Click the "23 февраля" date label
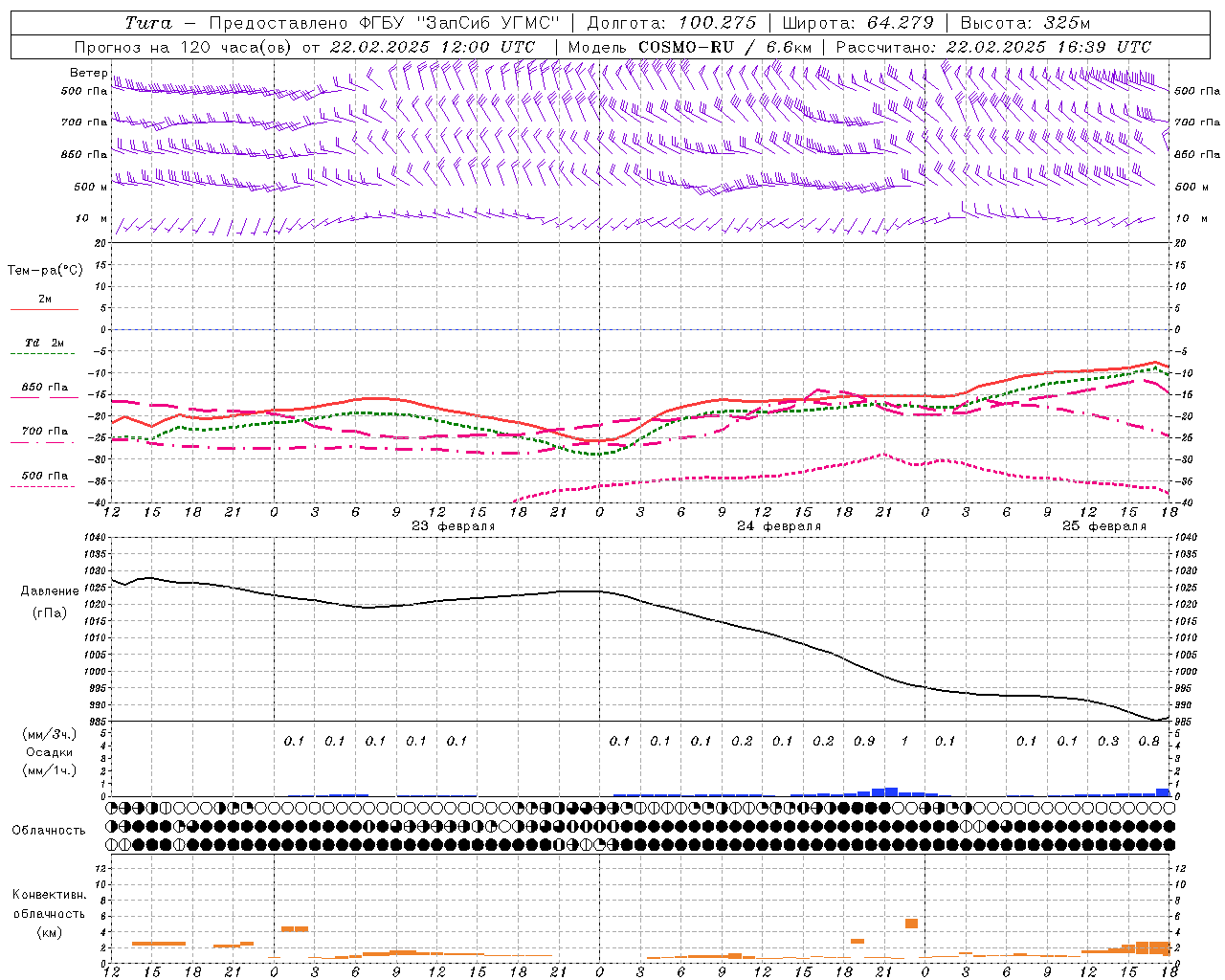Screen dimensions: 1225x980 tap(454, 526)
